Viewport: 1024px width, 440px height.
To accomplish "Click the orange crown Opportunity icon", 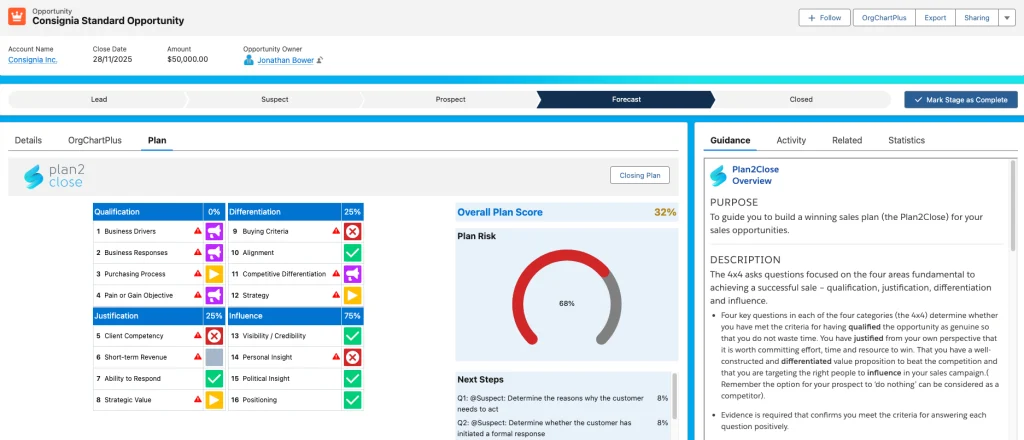I will 16,17.
